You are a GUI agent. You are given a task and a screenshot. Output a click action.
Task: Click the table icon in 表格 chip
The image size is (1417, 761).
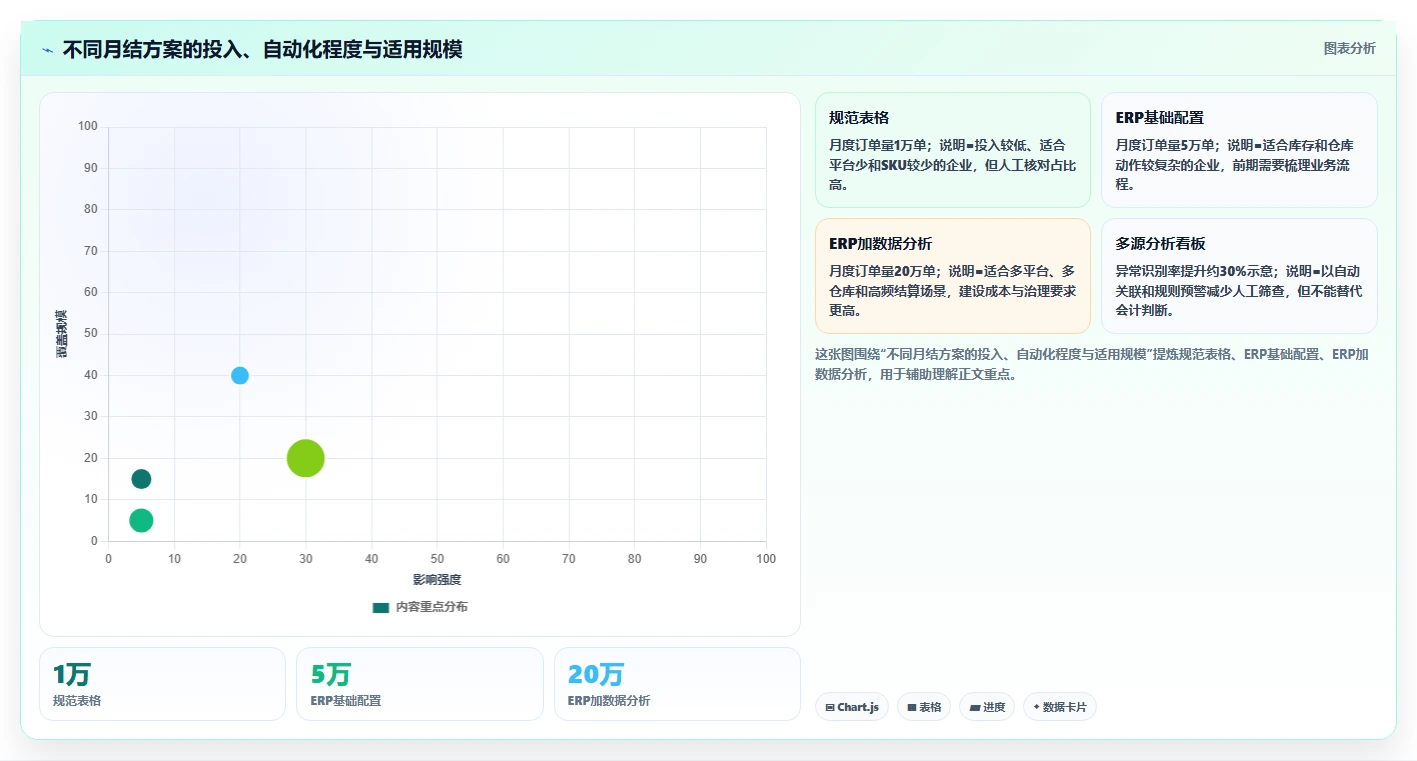coord(912,708)
